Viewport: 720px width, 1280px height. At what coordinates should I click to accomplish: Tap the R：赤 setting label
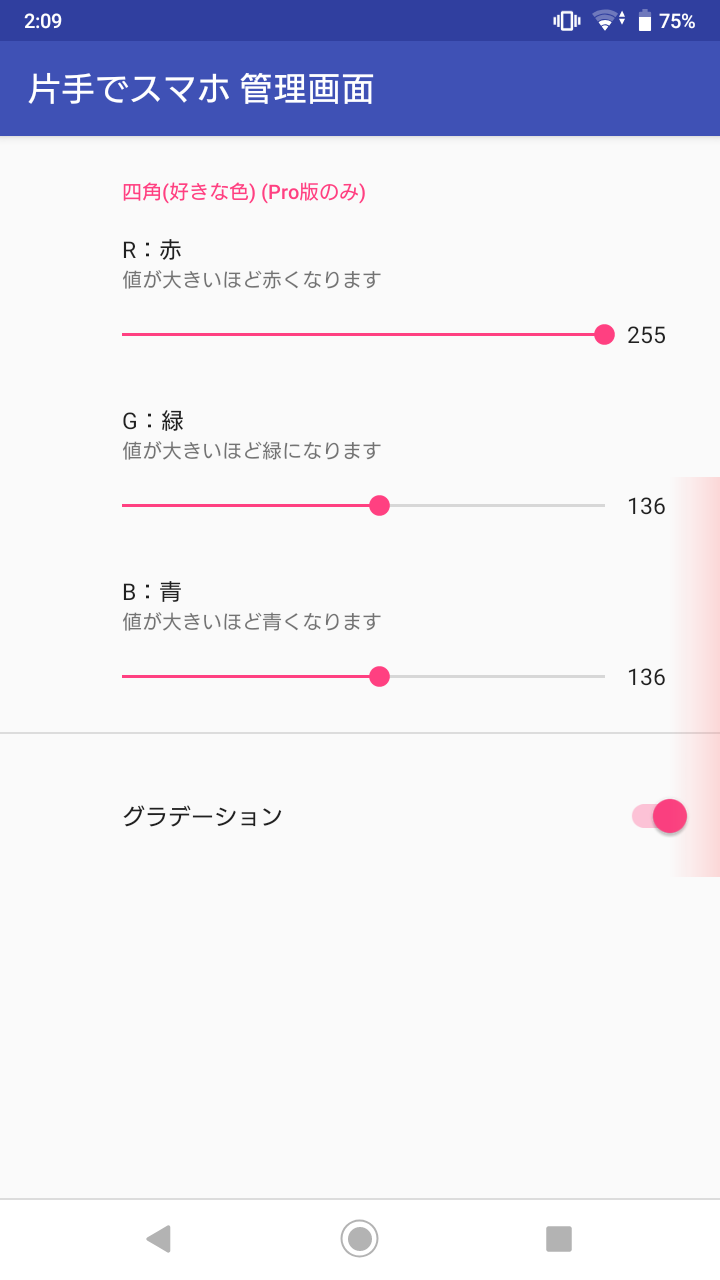[x=152, y=250]
